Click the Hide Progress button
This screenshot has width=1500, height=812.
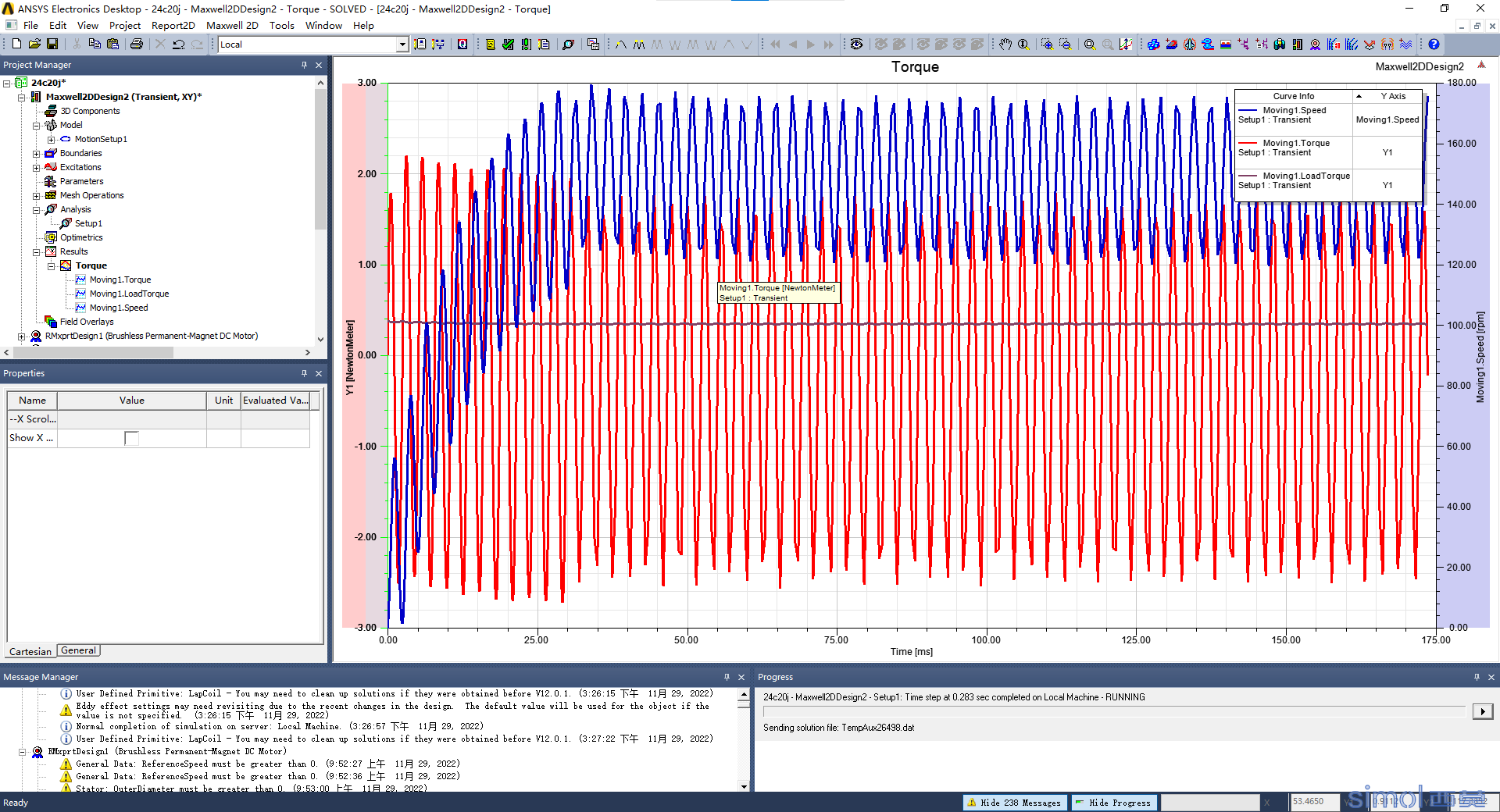point(1113,802)
